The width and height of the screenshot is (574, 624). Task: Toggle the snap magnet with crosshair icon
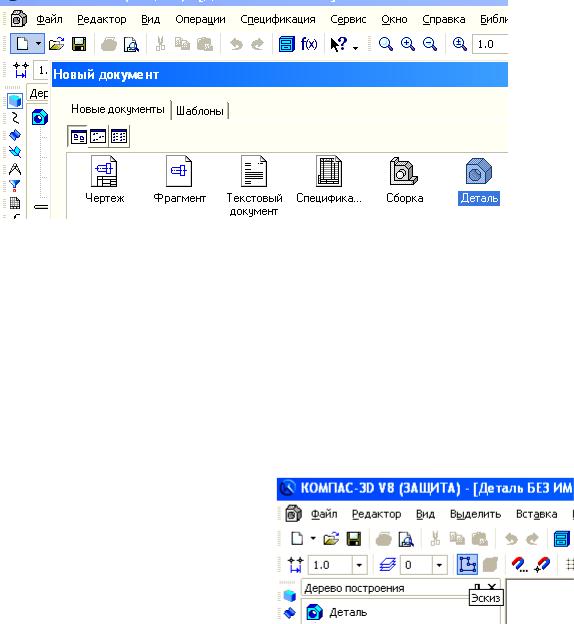coord(542,565)
